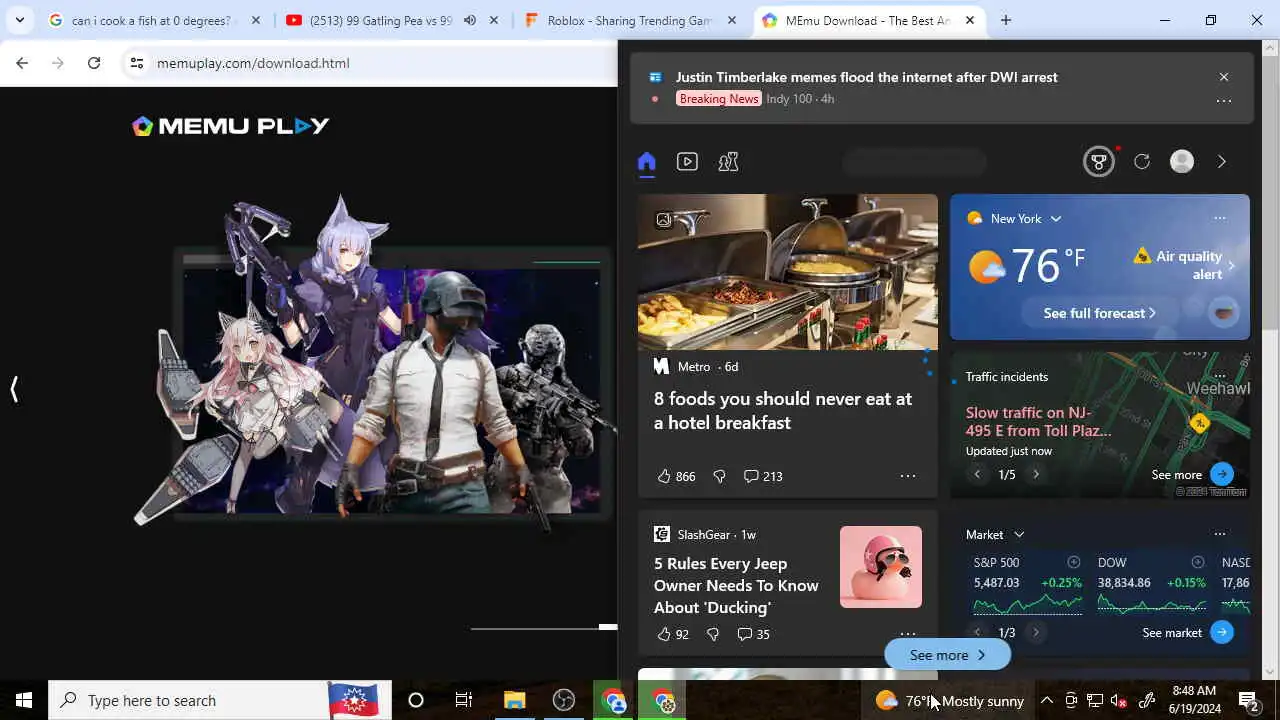The height and width of the screenshot is (720, 1280).
Task: Dislike the Jeep Ducking article
Action: pyautogui.click(x=713, y=634)
